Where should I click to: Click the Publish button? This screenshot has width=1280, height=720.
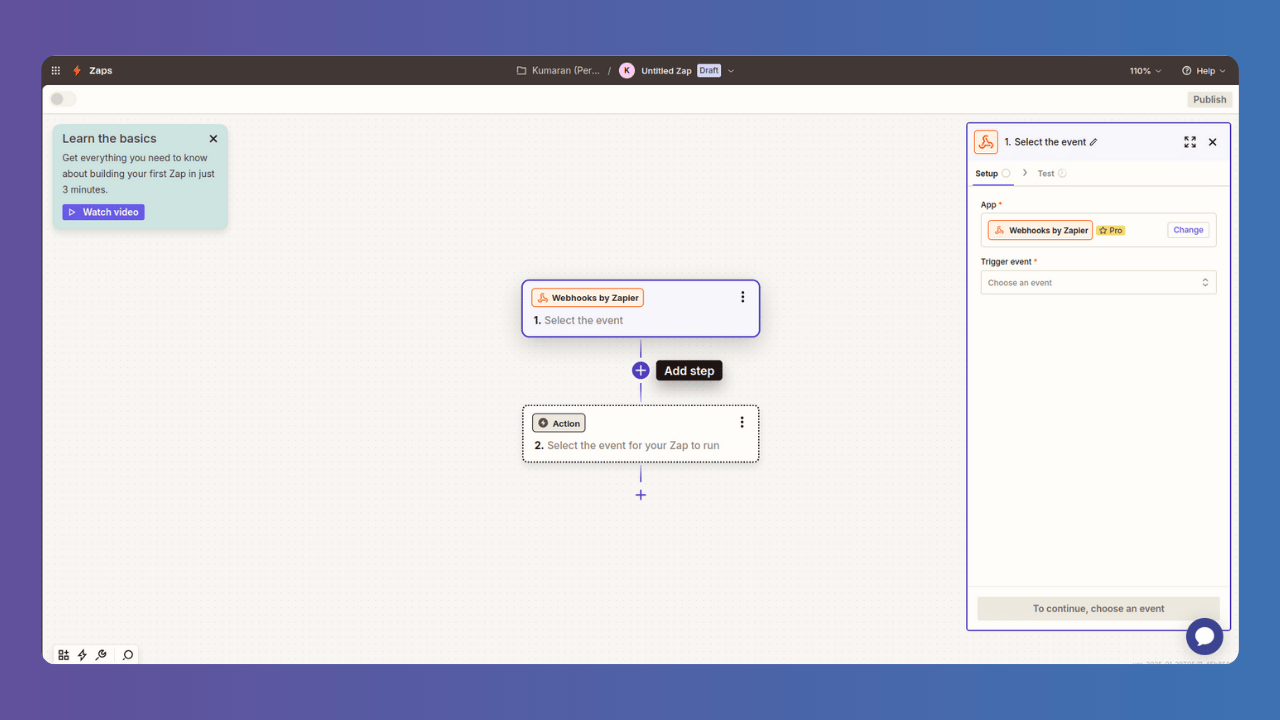click(x=1210, y=99)
